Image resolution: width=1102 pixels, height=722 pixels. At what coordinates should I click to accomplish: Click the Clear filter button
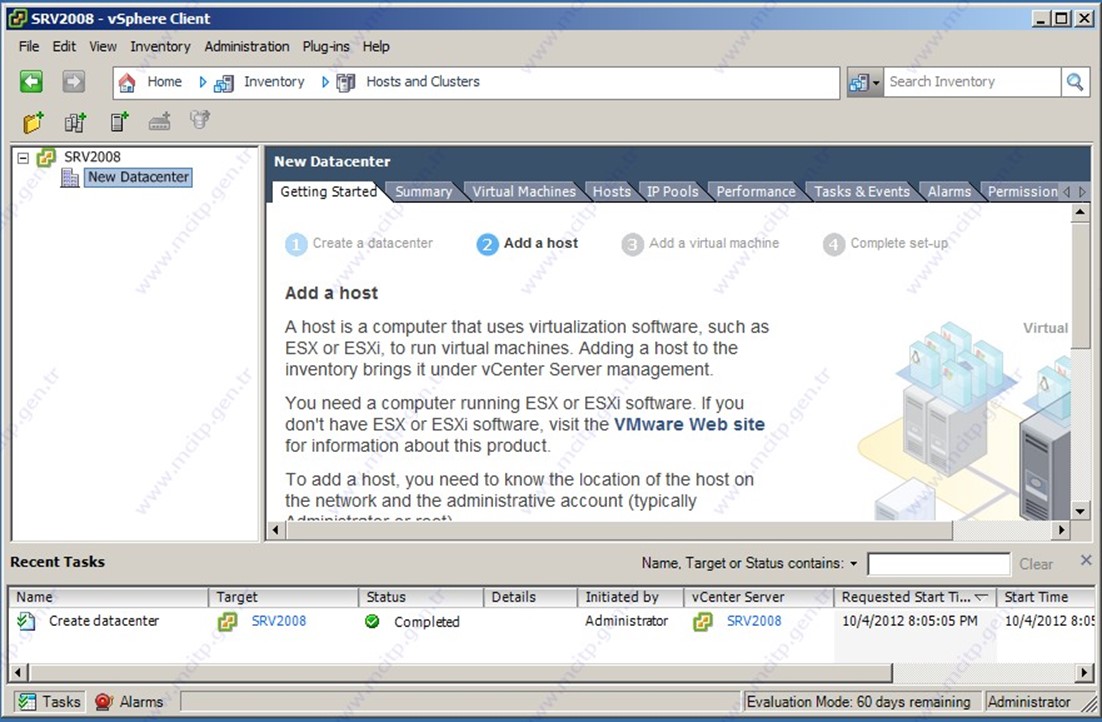tap(1036, 564)
